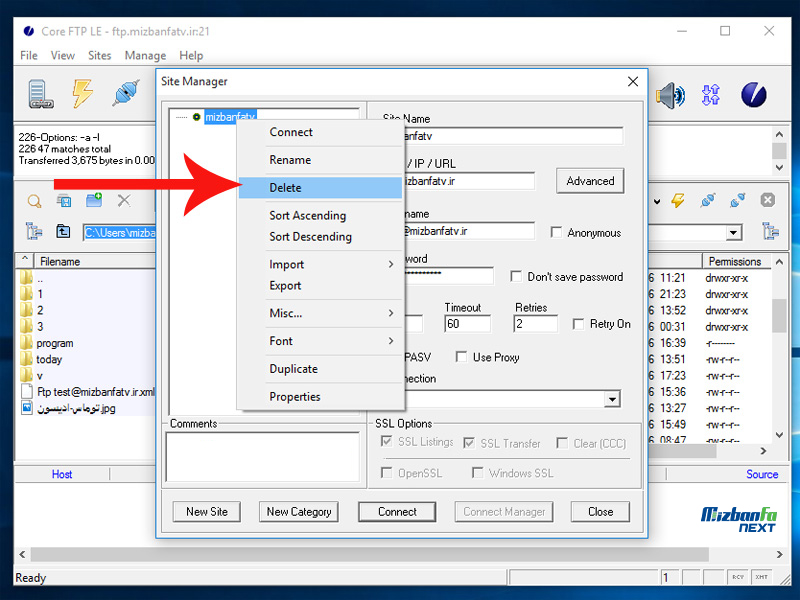Choose Connect in the context menu
Screen dimensions: 800x600
pyautogui.click(x=320, y=132)
